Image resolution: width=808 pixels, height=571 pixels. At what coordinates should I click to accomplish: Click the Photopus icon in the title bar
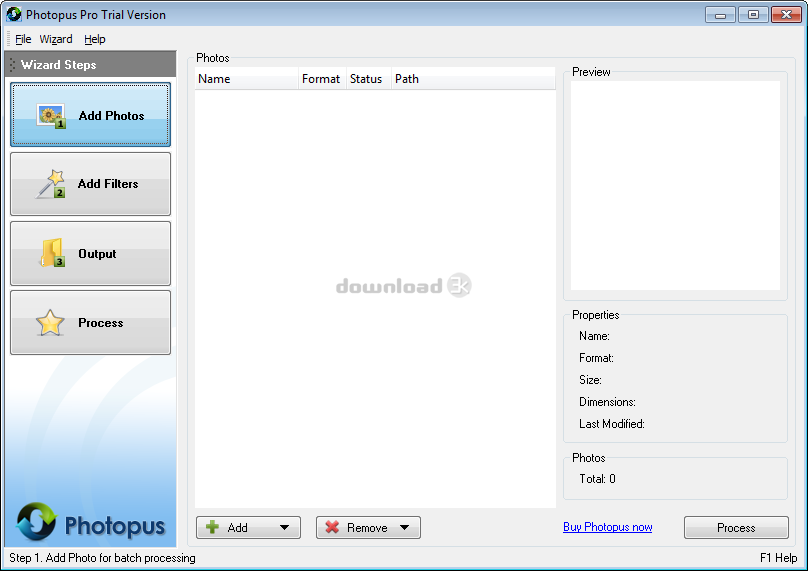pyautogui.click(x=14, y=14)
